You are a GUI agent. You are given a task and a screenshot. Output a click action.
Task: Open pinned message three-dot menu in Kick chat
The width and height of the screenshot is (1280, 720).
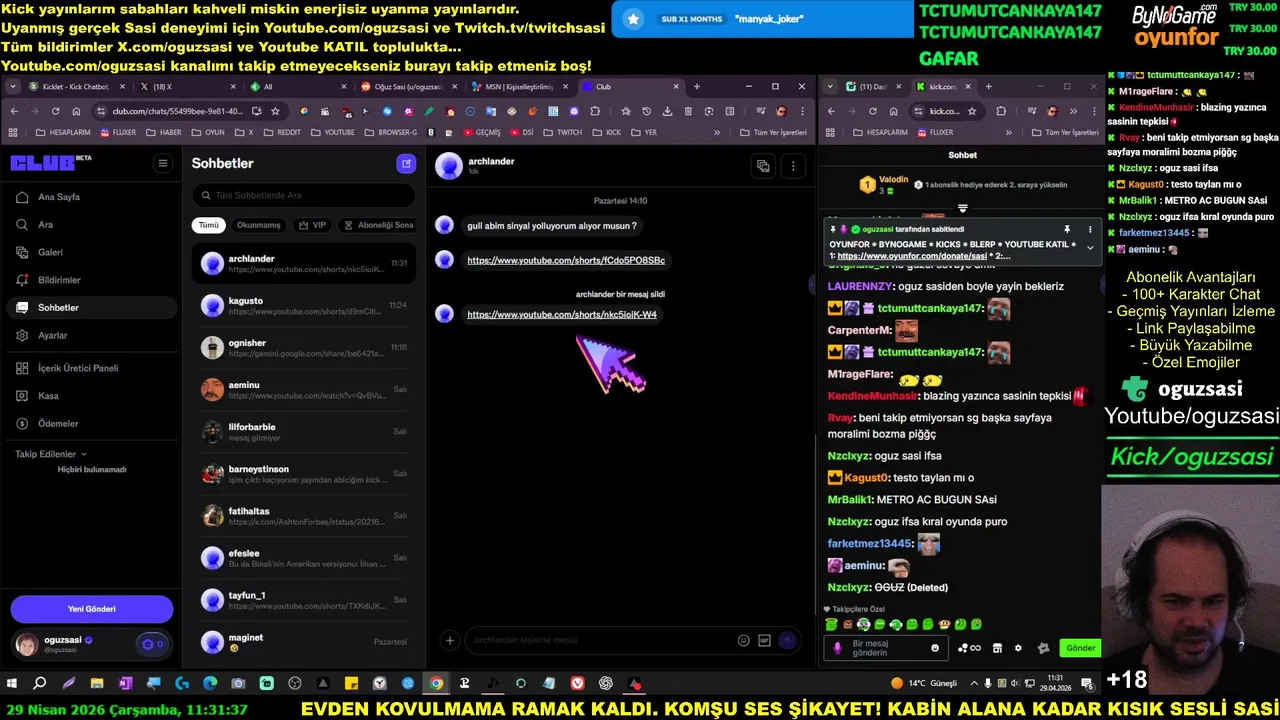(x=1090, y=229)
